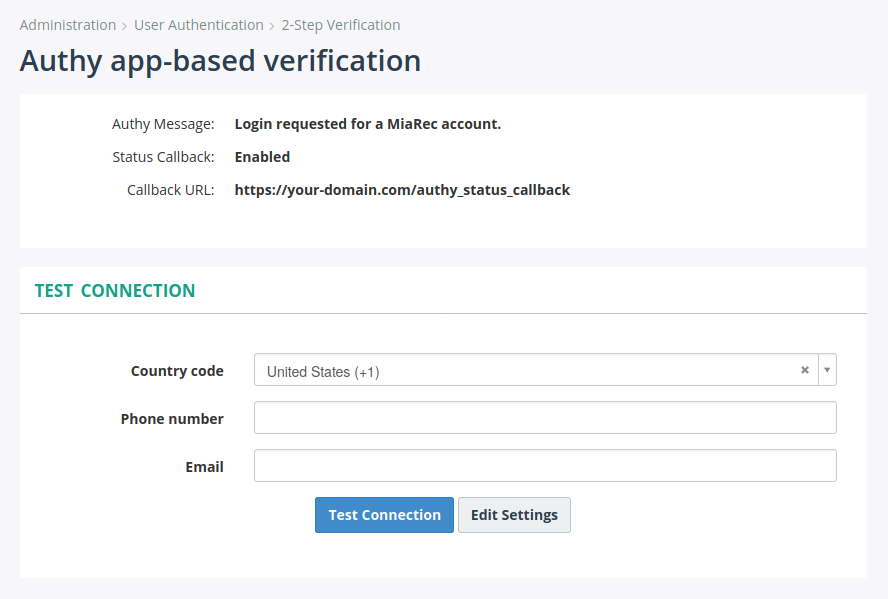Click the Test Connection button
The image size is (888, 599).
click(385, 515)
